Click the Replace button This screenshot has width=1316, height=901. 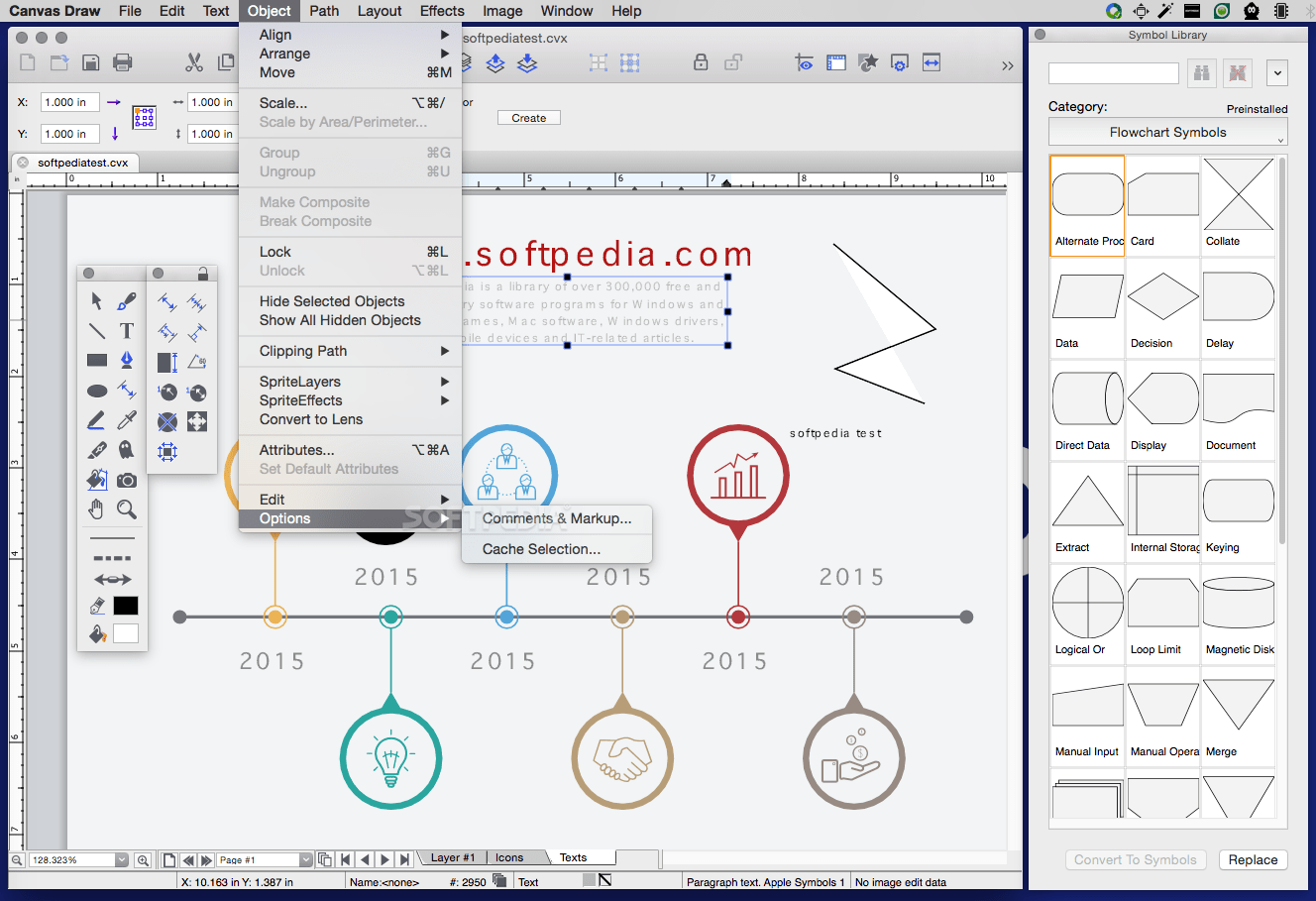point(1253,859)
